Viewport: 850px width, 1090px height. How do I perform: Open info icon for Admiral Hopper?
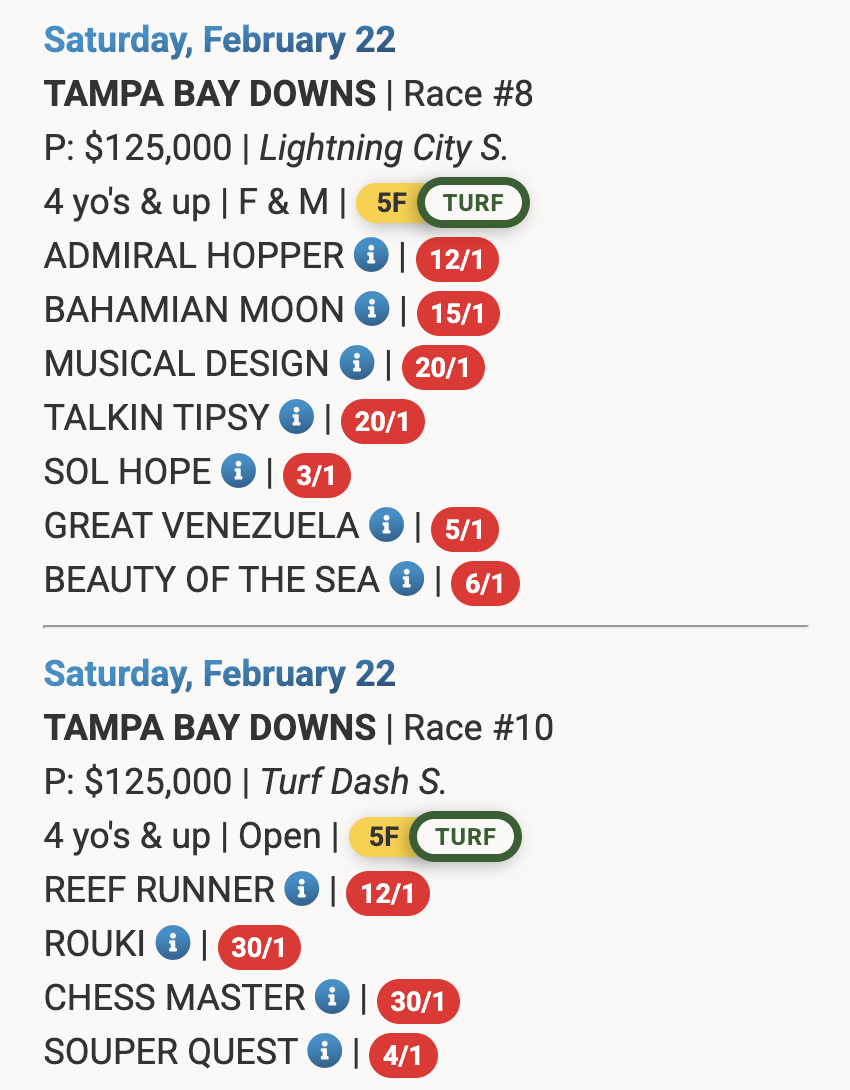[371, 254]
